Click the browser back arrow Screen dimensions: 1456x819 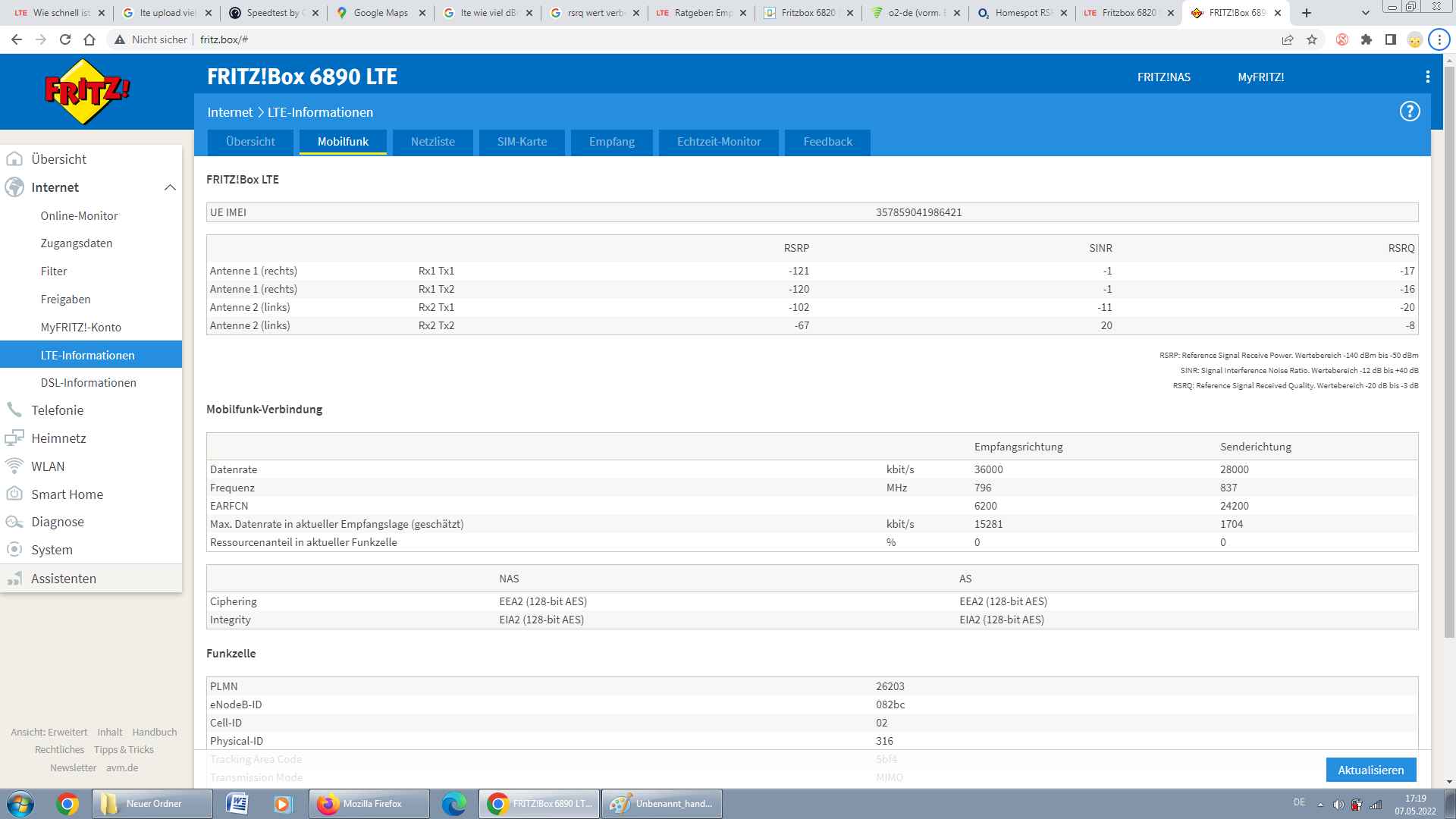pos(17,39)
